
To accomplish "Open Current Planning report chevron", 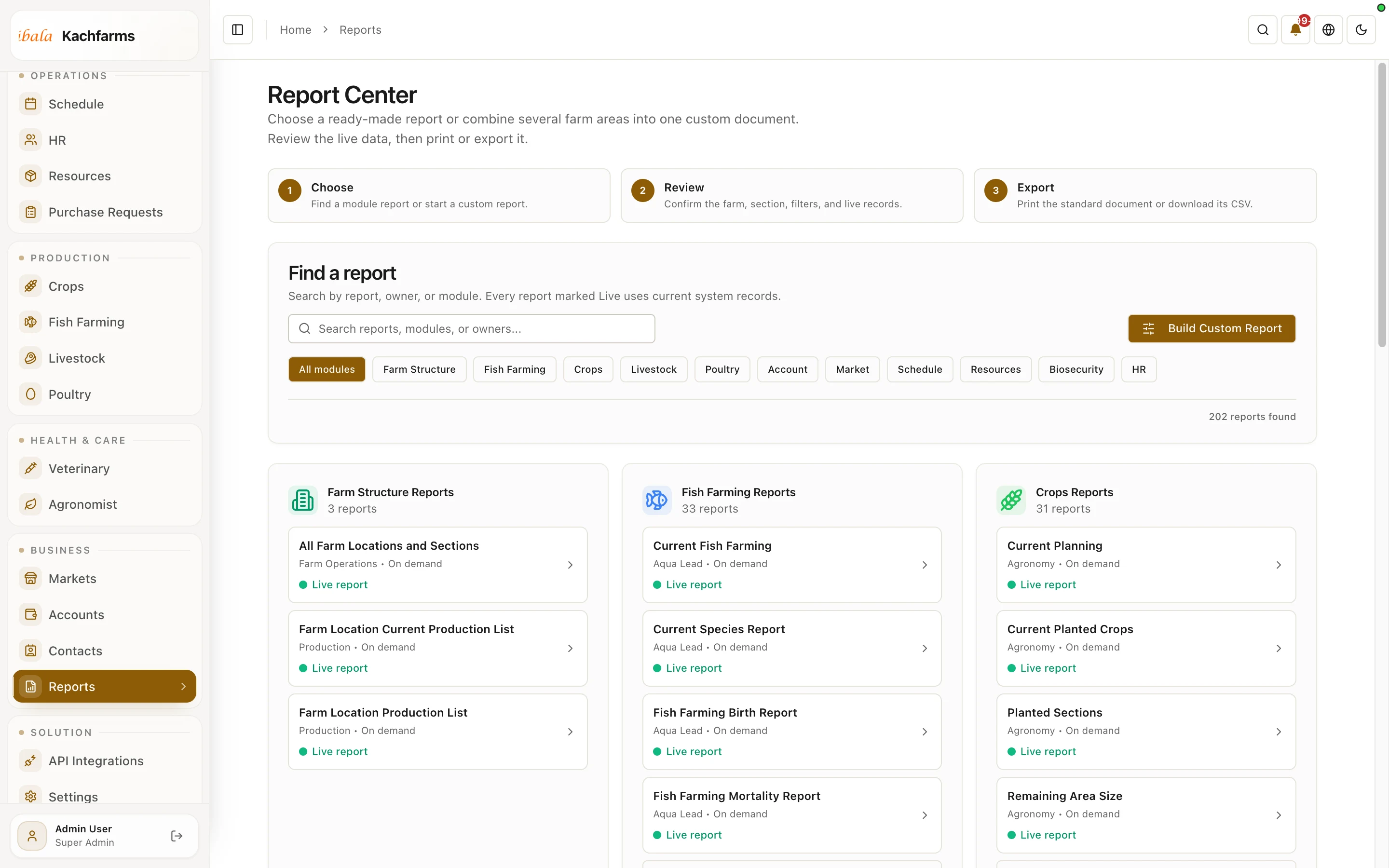I will 1278,565.
